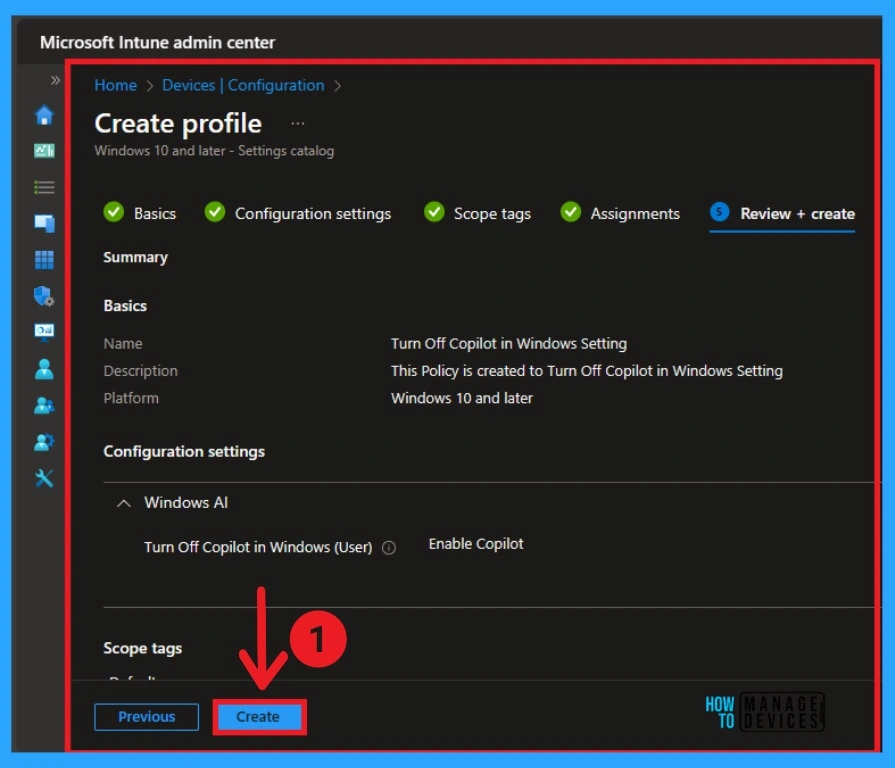
Task: Click the Configuration settings green checkmark icon
Action: coord(215,212)
